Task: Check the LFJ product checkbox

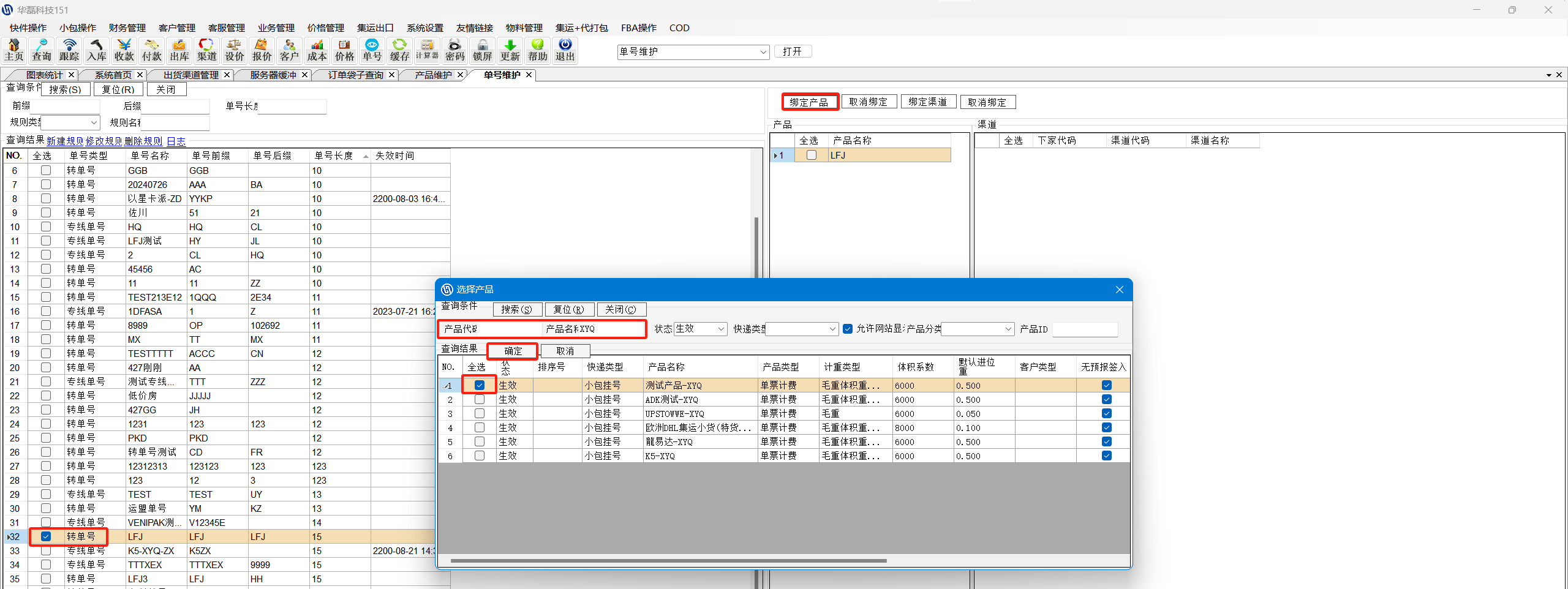Action: [812, 156]
